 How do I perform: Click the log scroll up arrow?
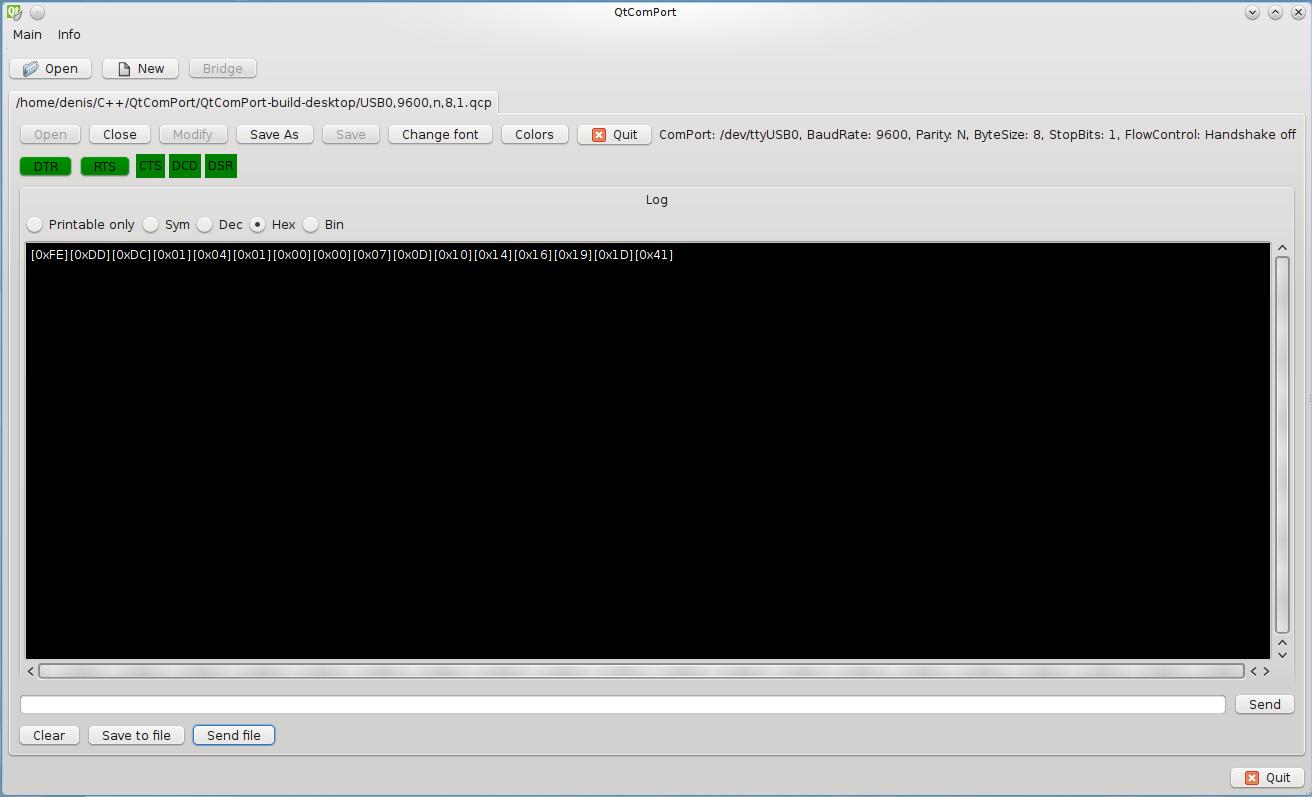1282,247
